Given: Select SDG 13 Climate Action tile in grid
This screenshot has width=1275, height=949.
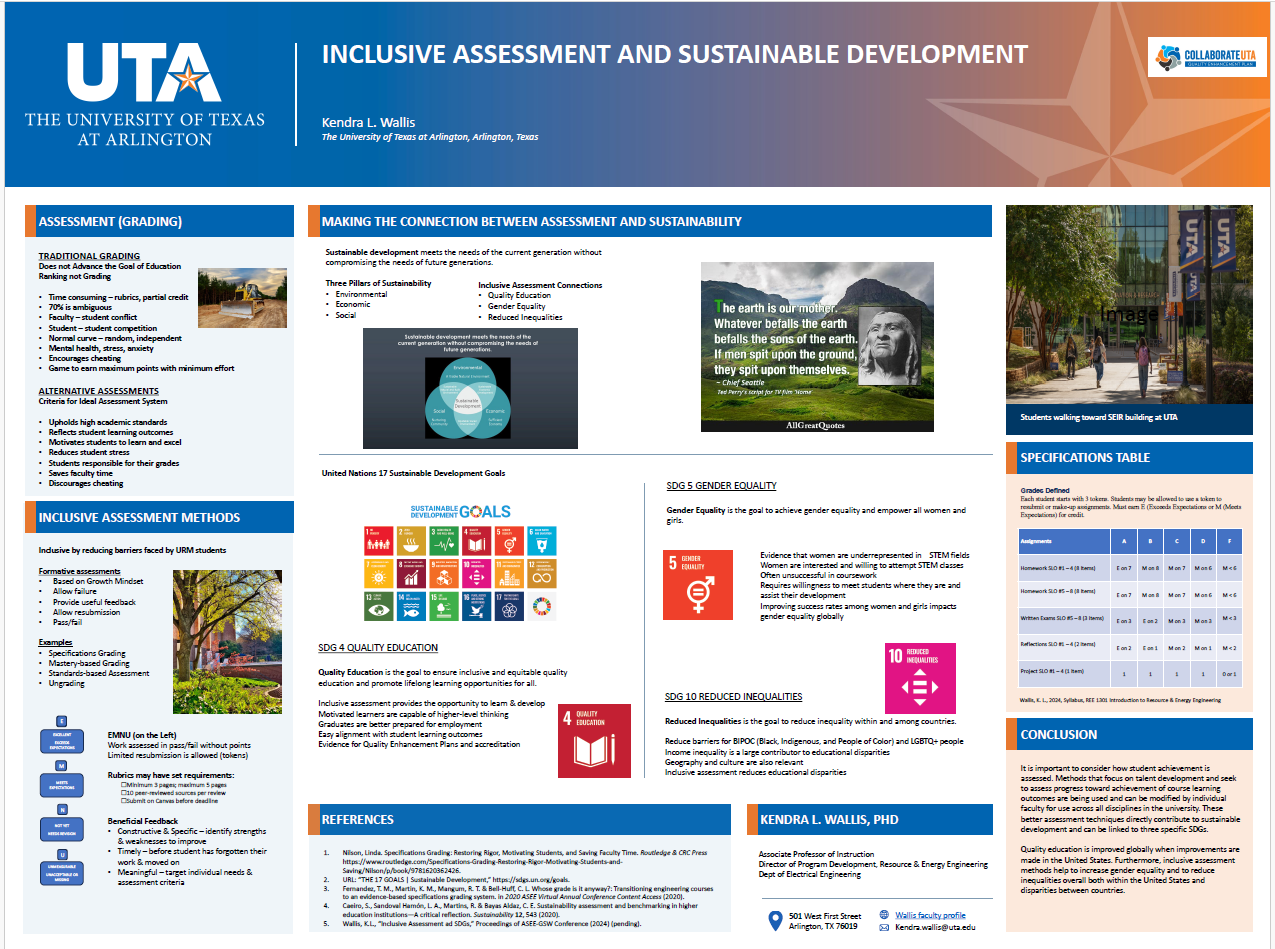Looking at the screenshot, I should click(x=380, y=606).
